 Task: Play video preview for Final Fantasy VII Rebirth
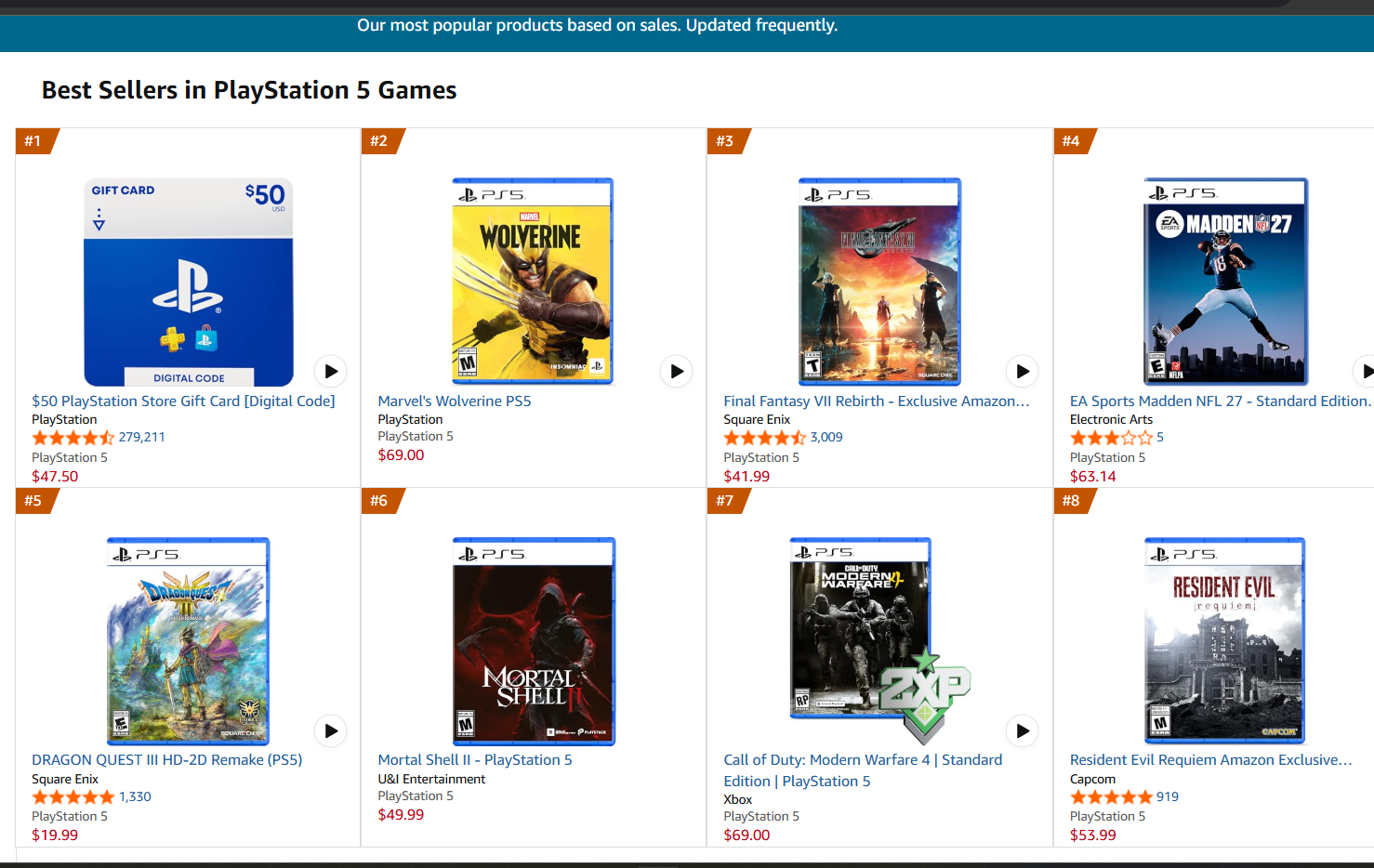1023,372
